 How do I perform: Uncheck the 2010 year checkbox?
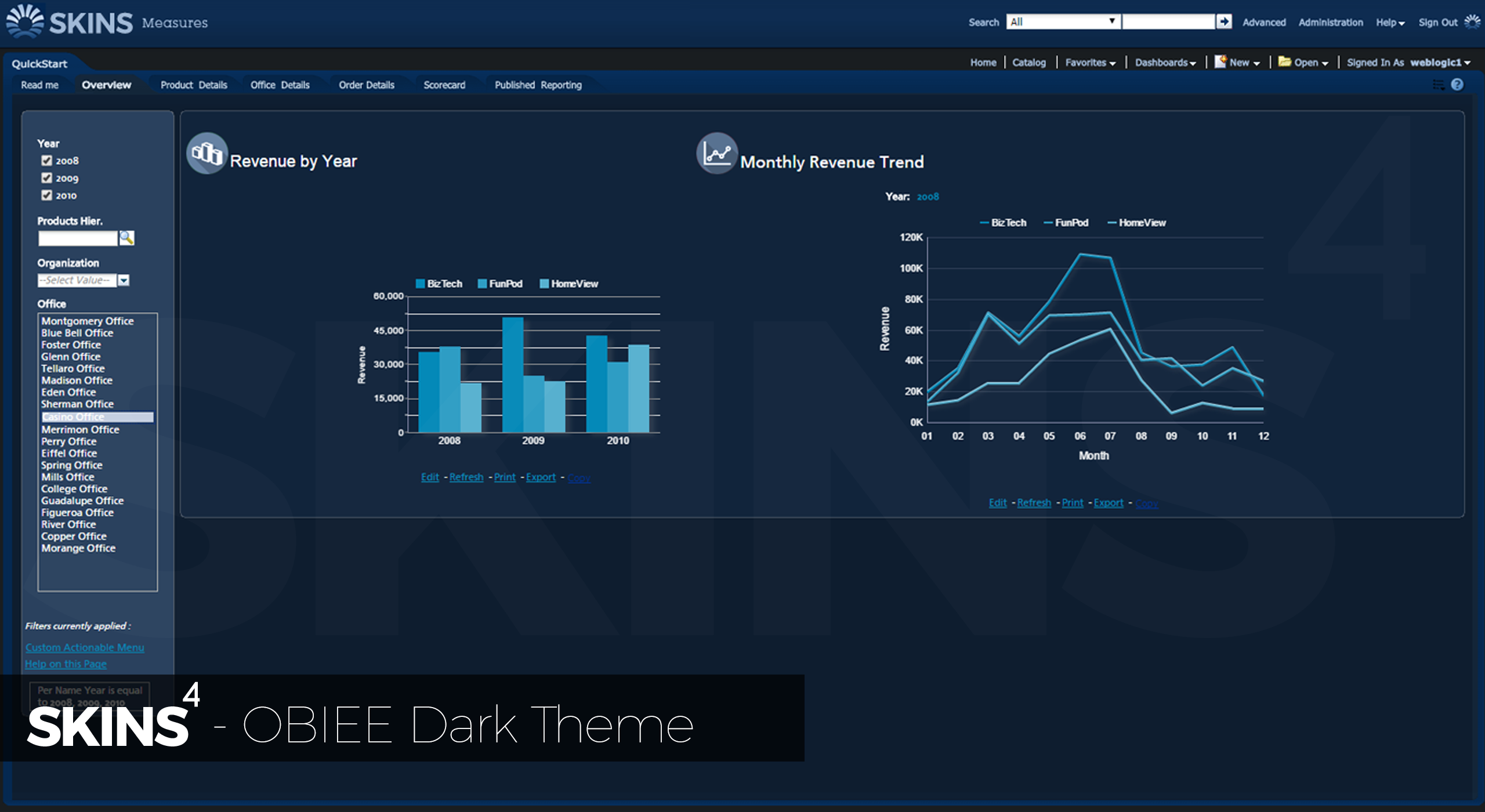pos(47,195)
